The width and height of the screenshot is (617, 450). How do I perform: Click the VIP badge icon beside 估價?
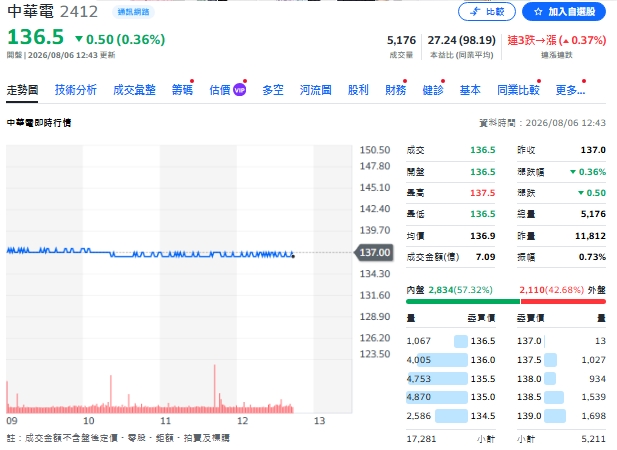239,90
